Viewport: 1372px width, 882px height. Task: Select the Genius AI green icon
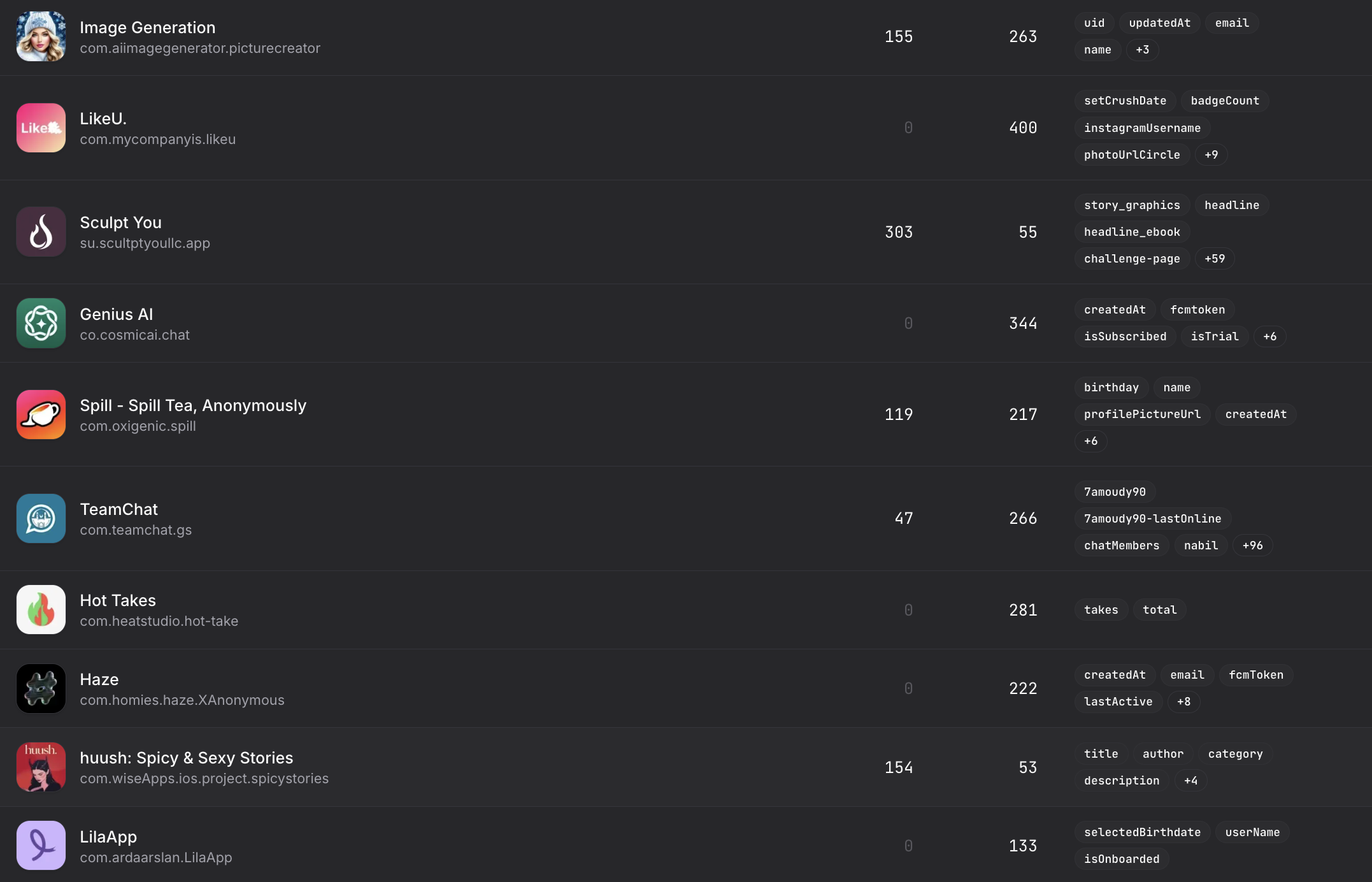(x=41, y=323)
